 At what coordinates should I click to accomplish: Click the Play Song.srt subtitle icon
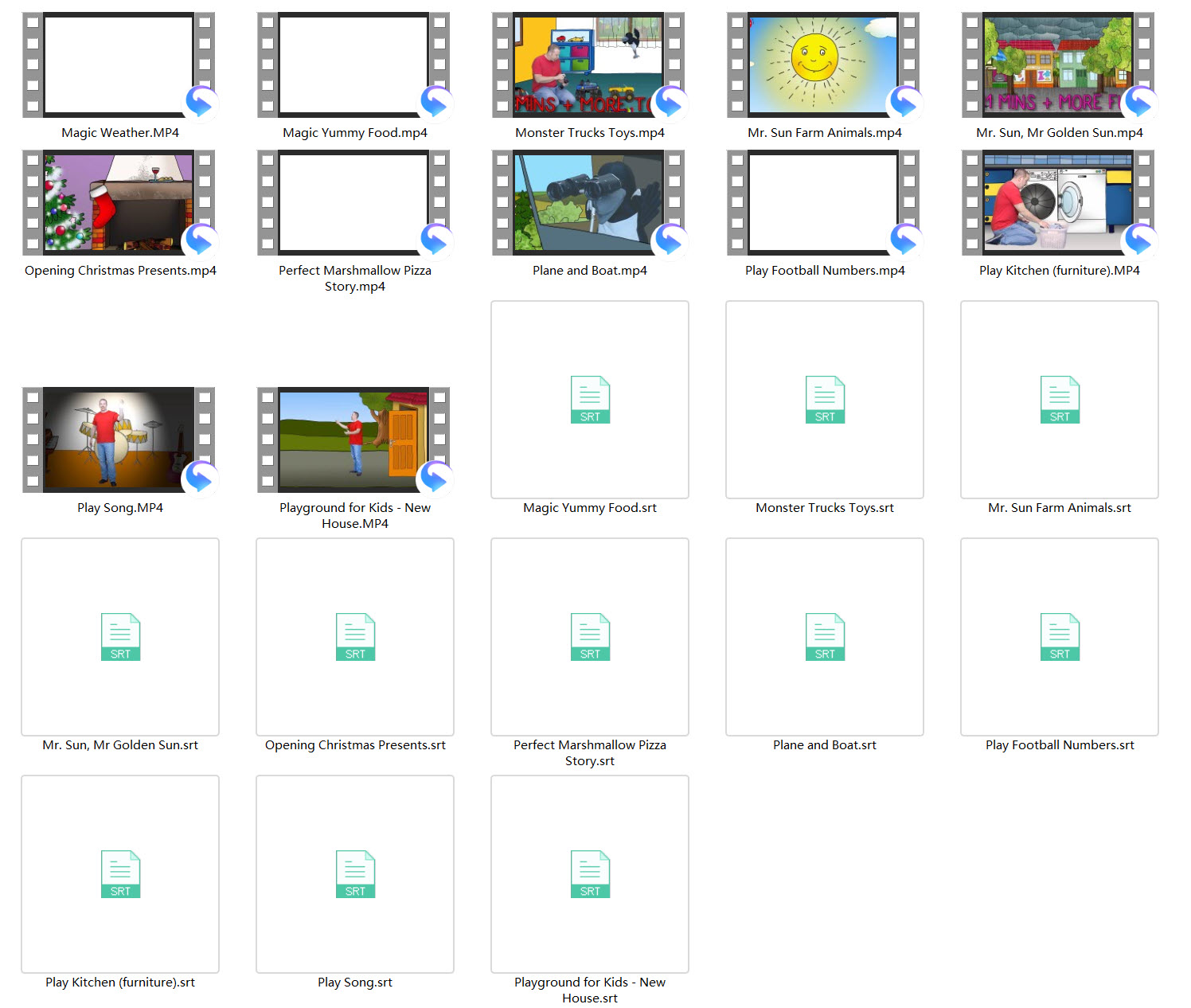point(355,874)
